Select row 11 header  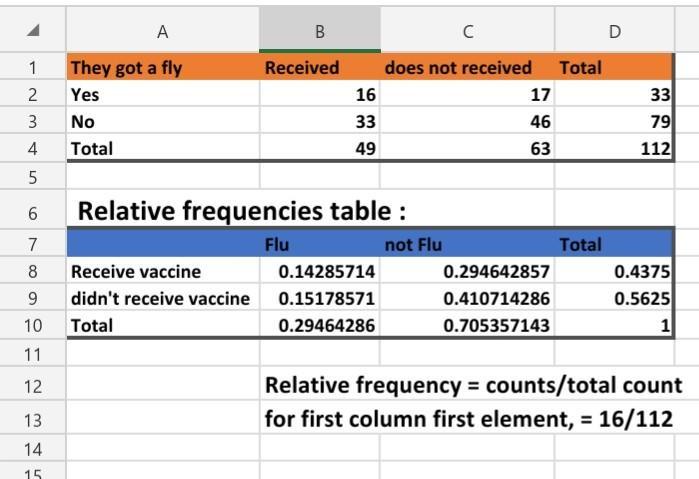[x=33, y=353]
